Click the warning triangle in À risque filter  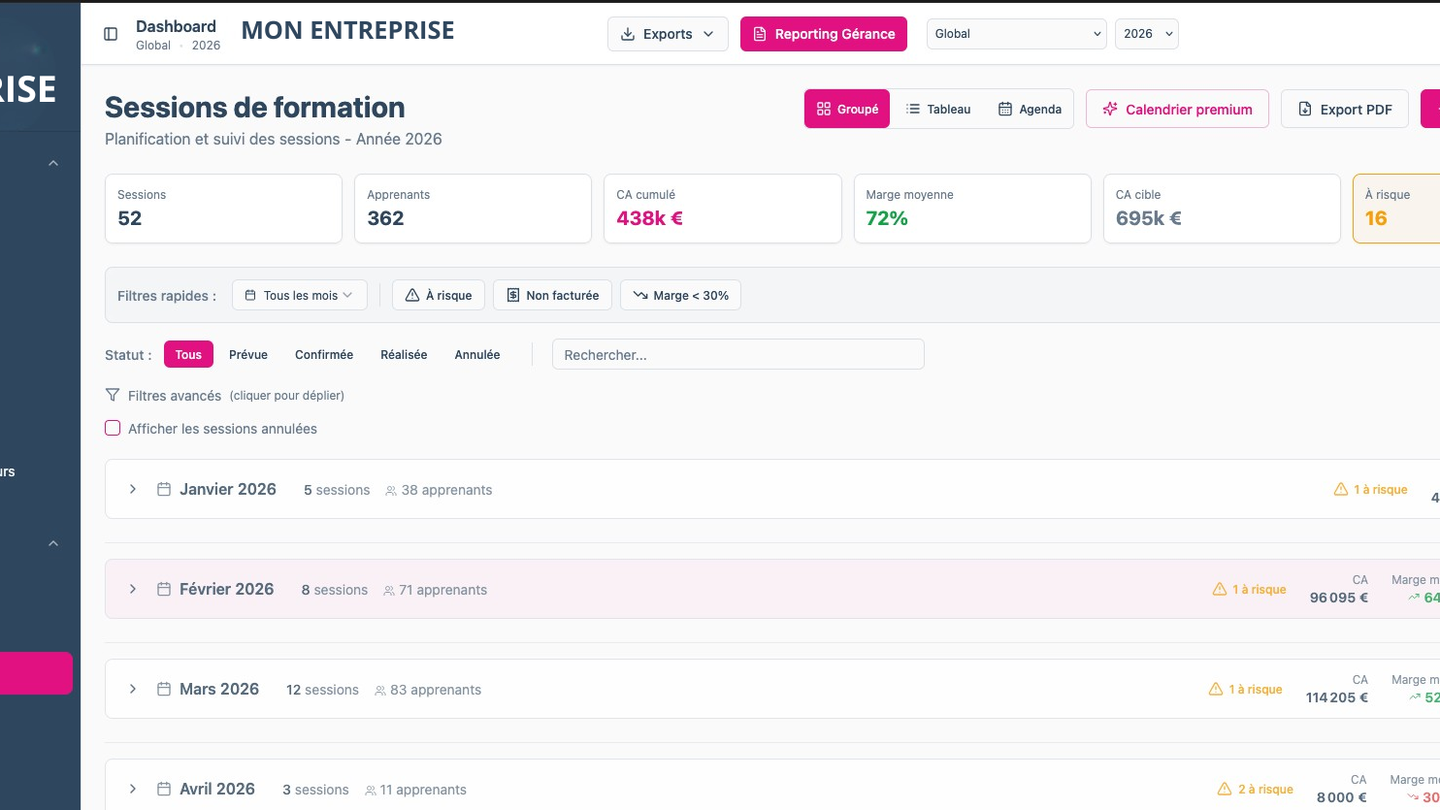(412, 295)
